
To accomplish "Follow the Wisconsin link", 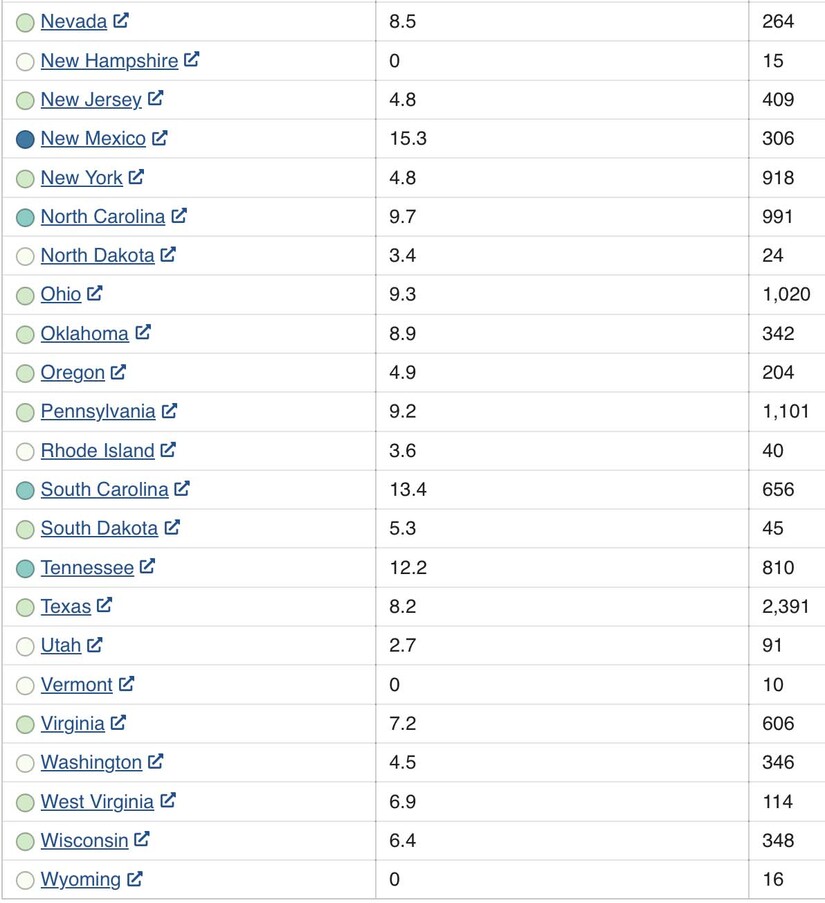I will click(84, 840).
